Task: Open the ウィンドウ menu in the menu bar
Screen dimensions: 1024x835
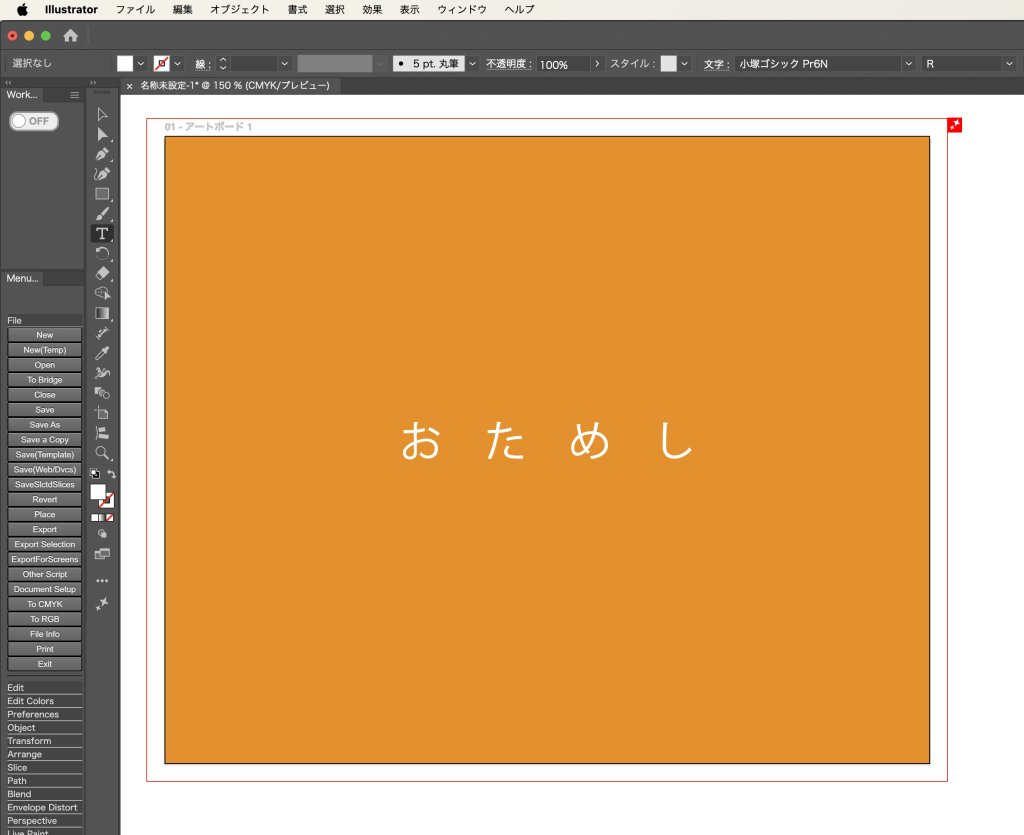Action: click(462, 9)
